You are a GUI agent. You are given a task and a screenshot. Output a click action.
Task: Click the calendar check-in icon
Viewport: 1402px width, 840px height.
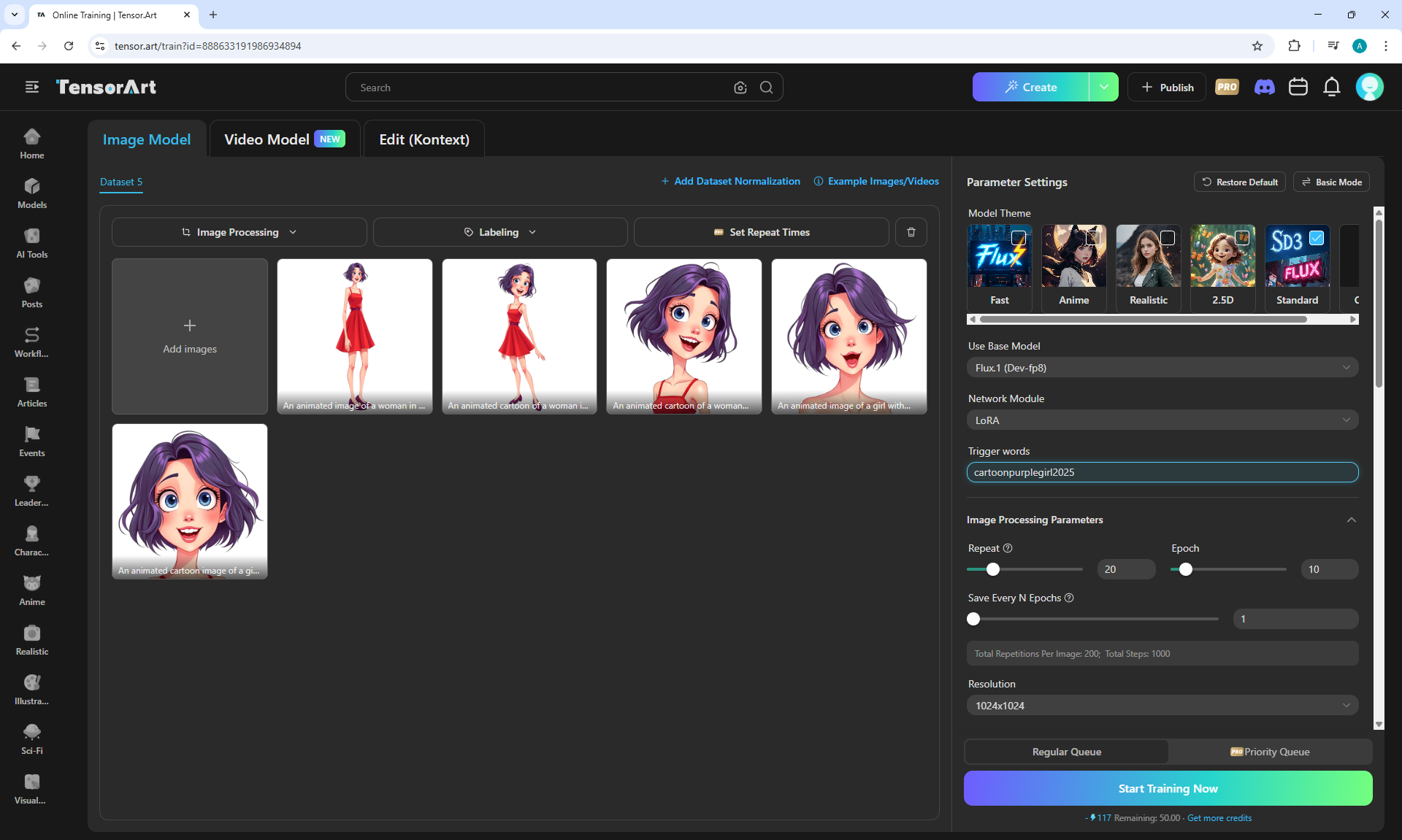click(x=1298, y=87)
